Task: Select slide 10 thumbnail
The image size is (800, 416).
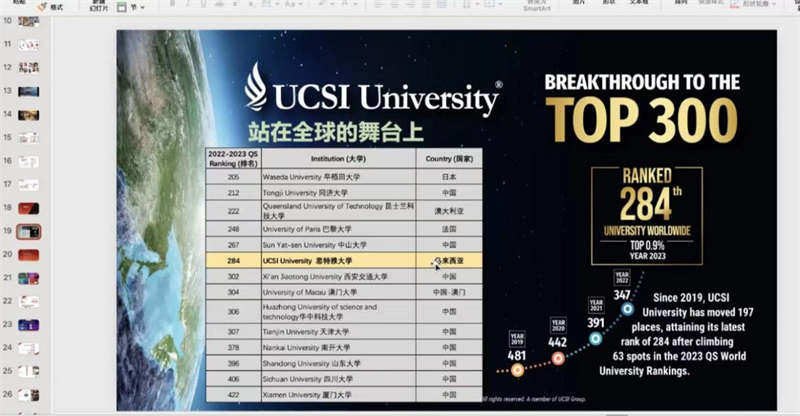Action: click(29, 21)
